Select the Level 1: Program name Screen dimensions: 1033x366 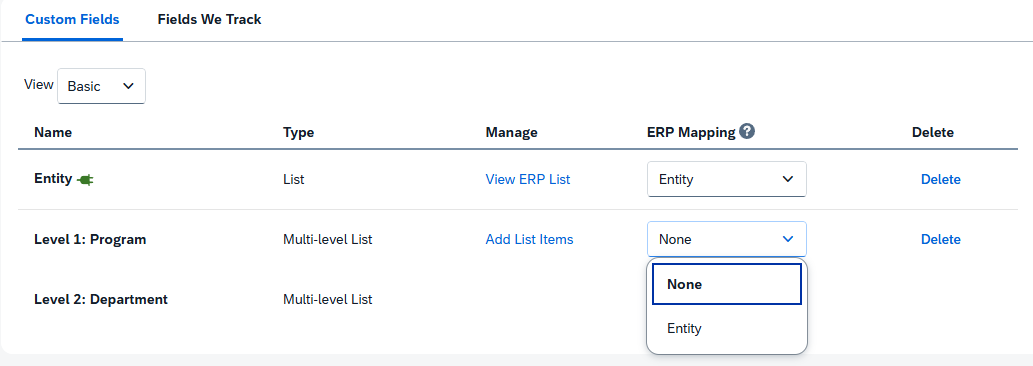(x=90, y=240)
